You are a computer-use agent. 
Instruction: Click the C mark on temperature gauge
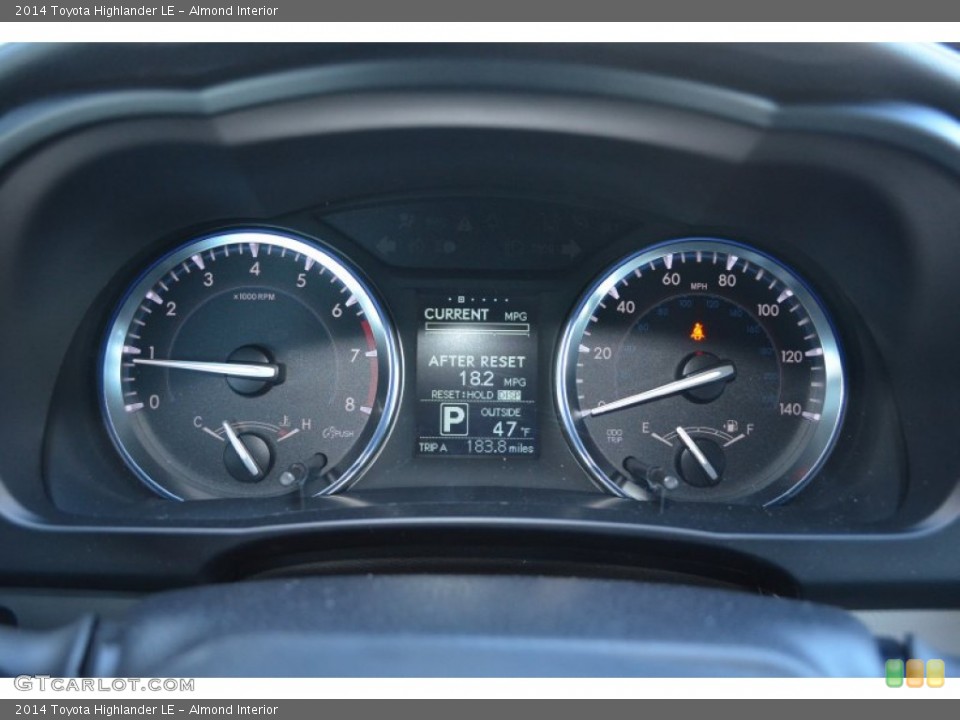point(198,422)
